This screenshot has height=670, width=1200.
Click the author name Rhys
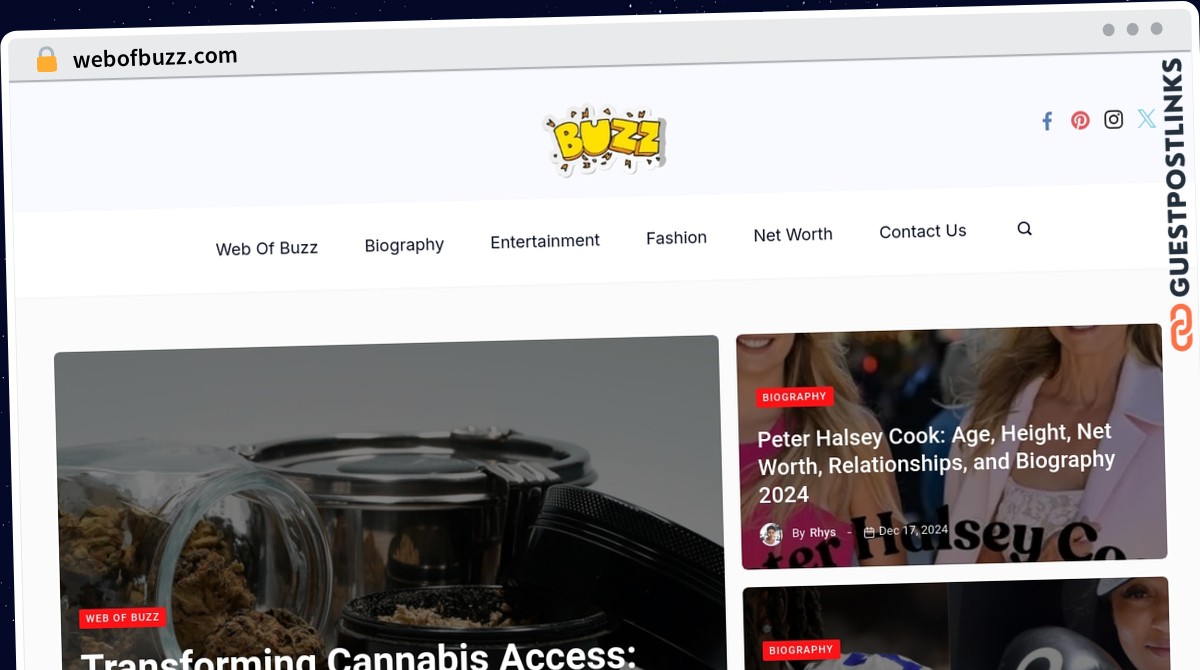coord(823,533)
